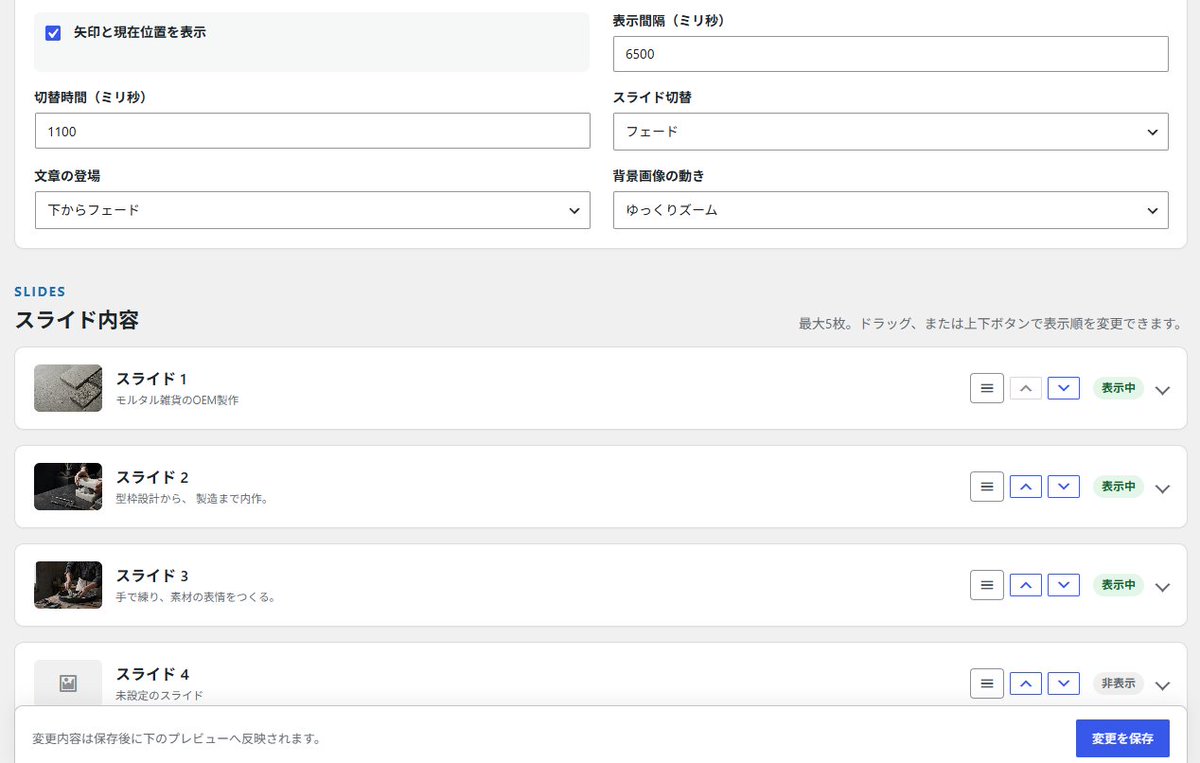Click スライド 3 title text
Screen dimensions: 1200x763
152,575
